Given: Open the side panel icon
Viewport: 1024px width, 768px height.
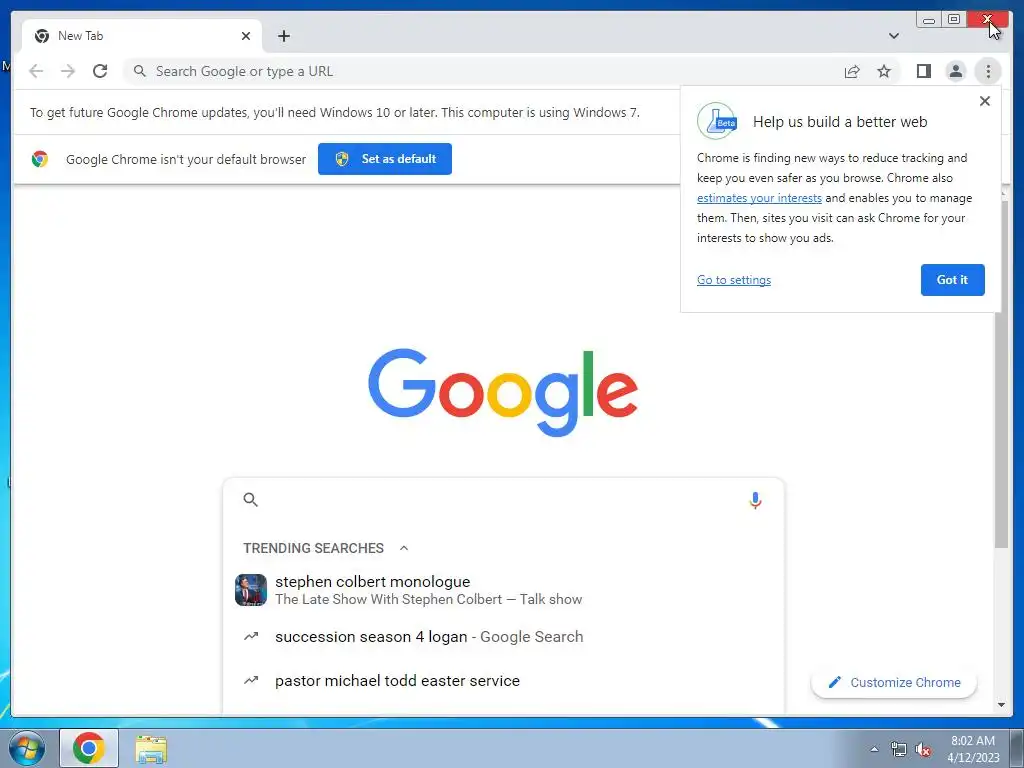Looking at the screenshot, I should pos(923,71).
